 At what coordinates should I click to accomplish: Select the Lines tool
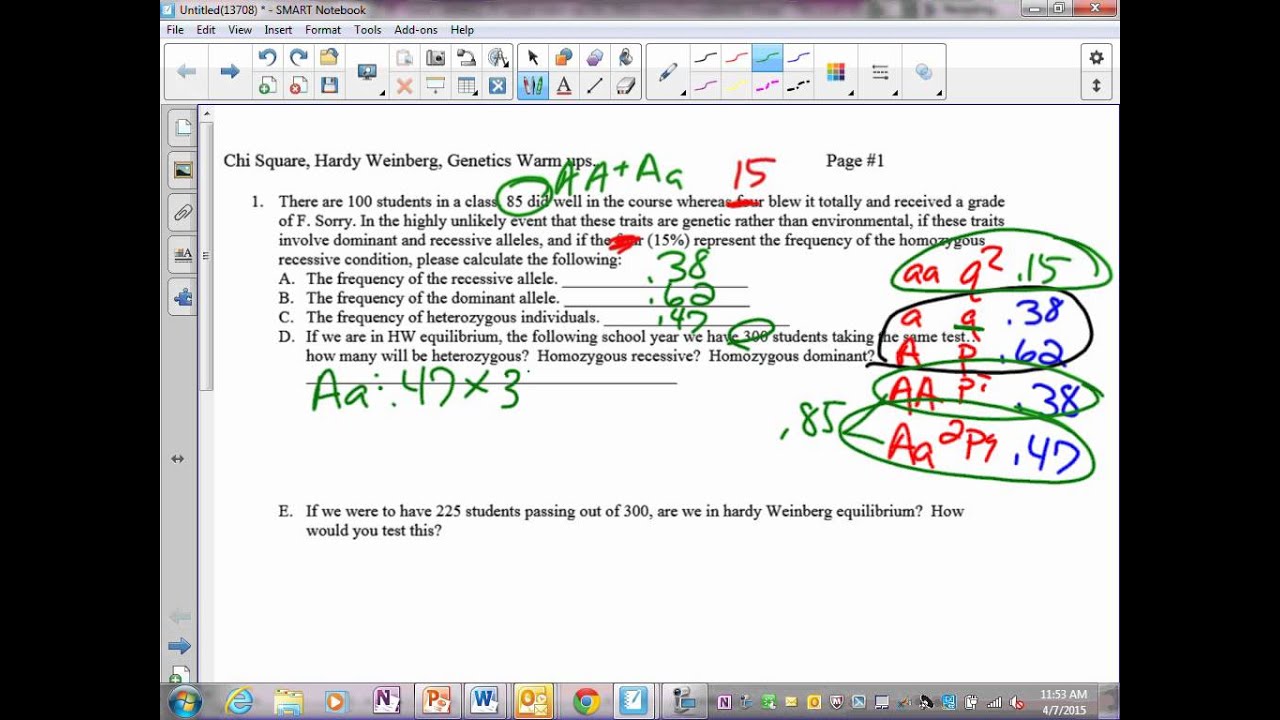tap(595, 86)
